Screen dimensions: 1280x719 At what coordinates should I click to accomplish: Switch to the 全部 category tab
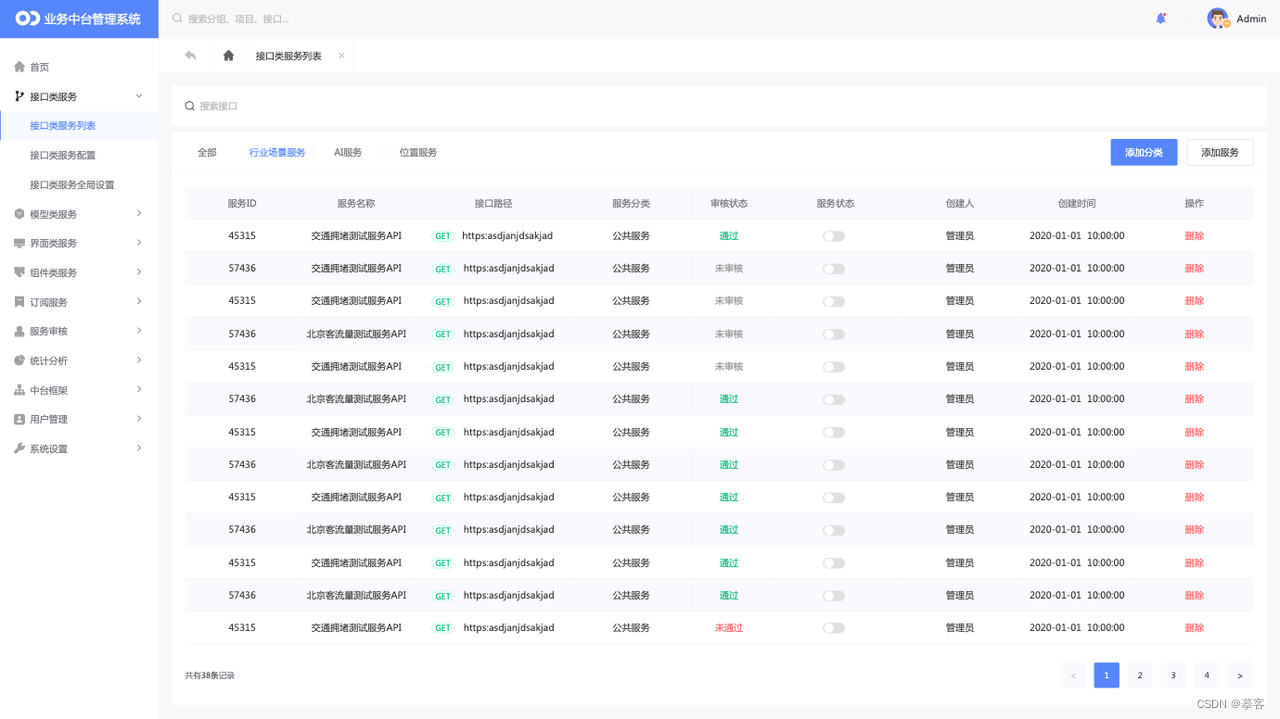tap(207, 153)
